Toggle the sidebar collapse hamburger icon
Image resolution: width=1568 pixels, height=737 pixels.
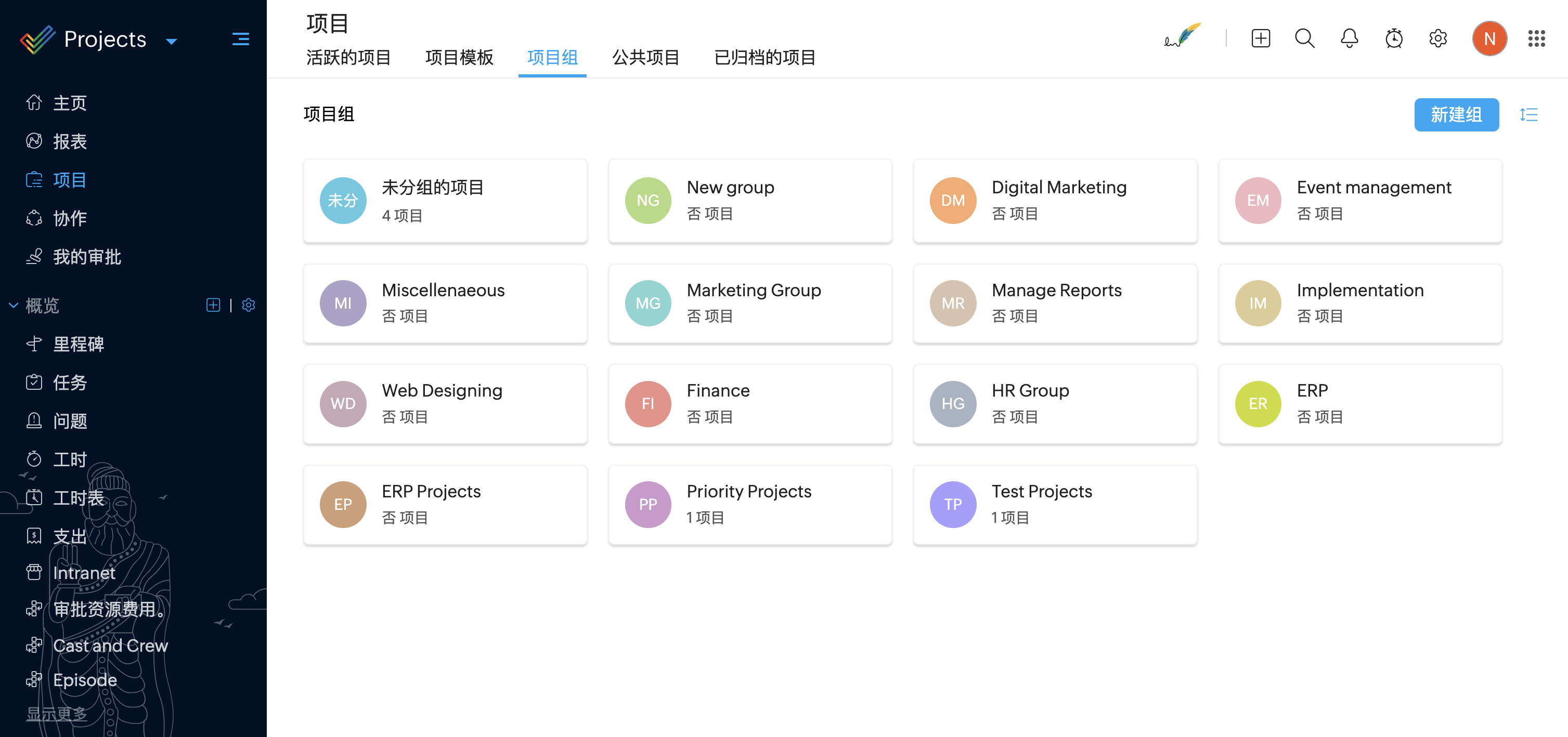(x=240, y=40)
